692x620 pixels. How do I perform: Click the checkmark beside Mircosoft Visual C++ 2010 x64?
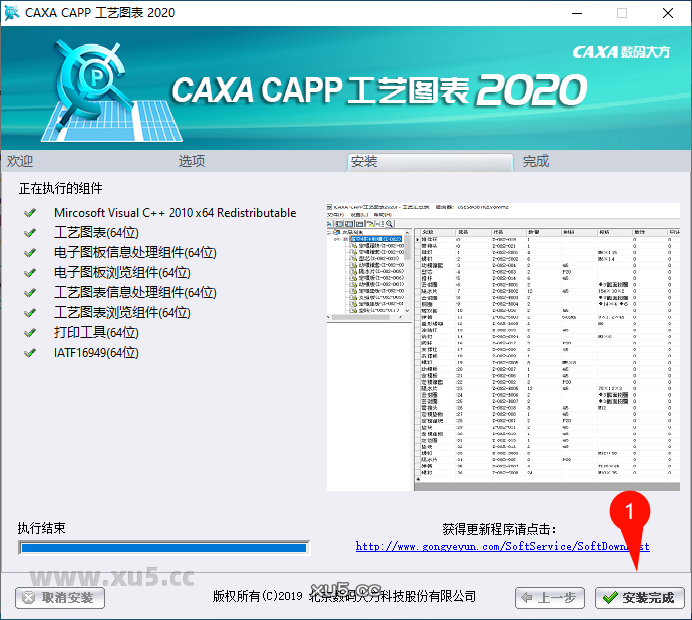[x=30, y=213]
